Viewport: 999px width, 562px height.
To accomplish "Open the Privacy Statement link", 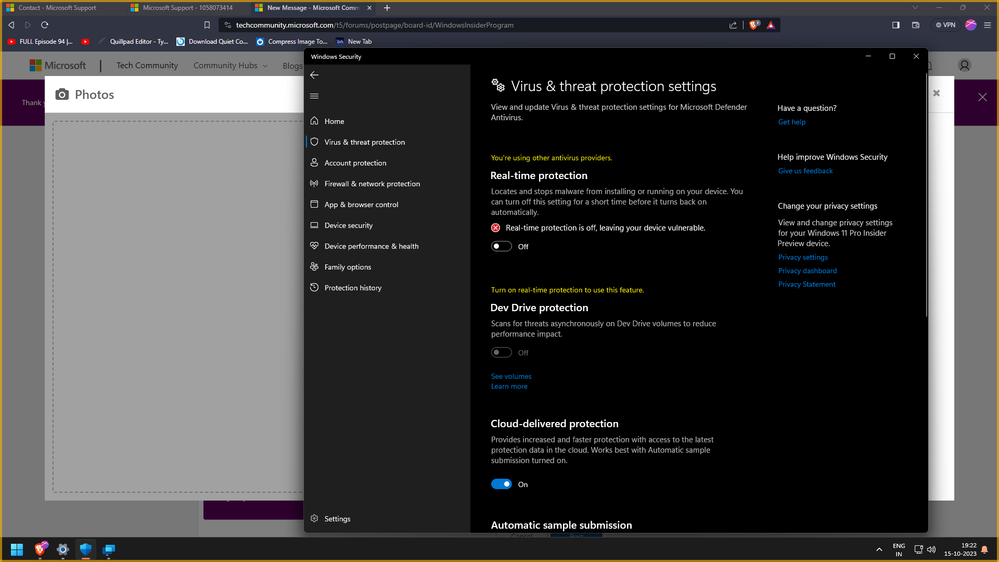I will point(807,284).
